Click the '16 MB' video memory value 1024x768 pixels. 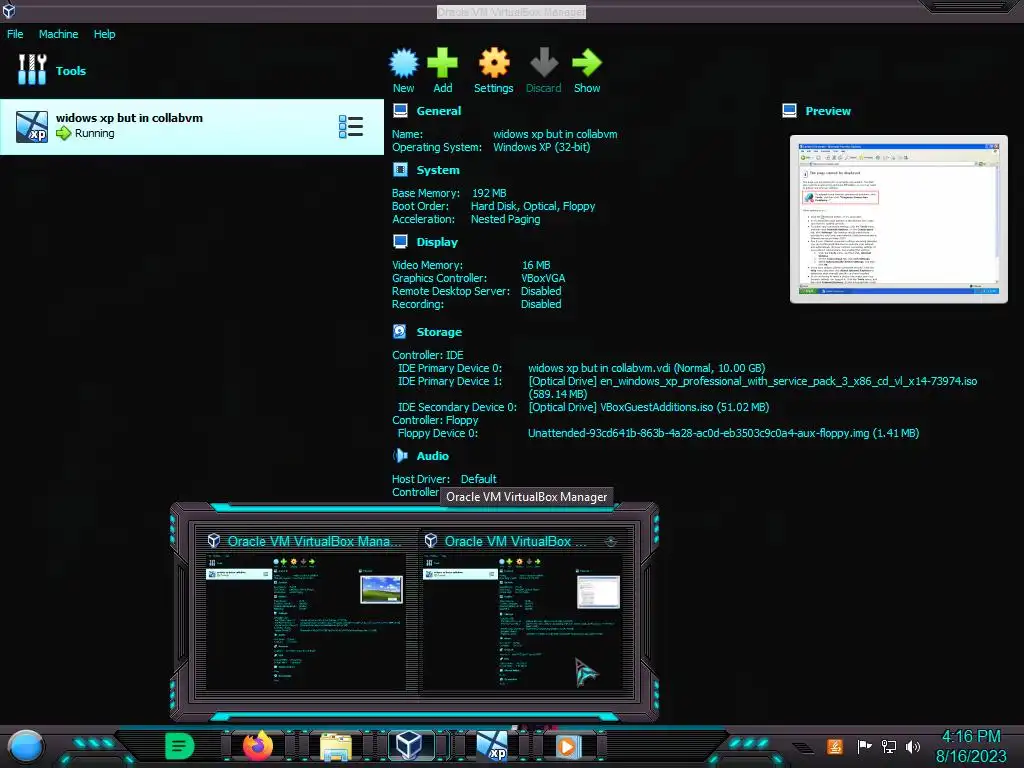pyautogui.click(x=536, y=265)
